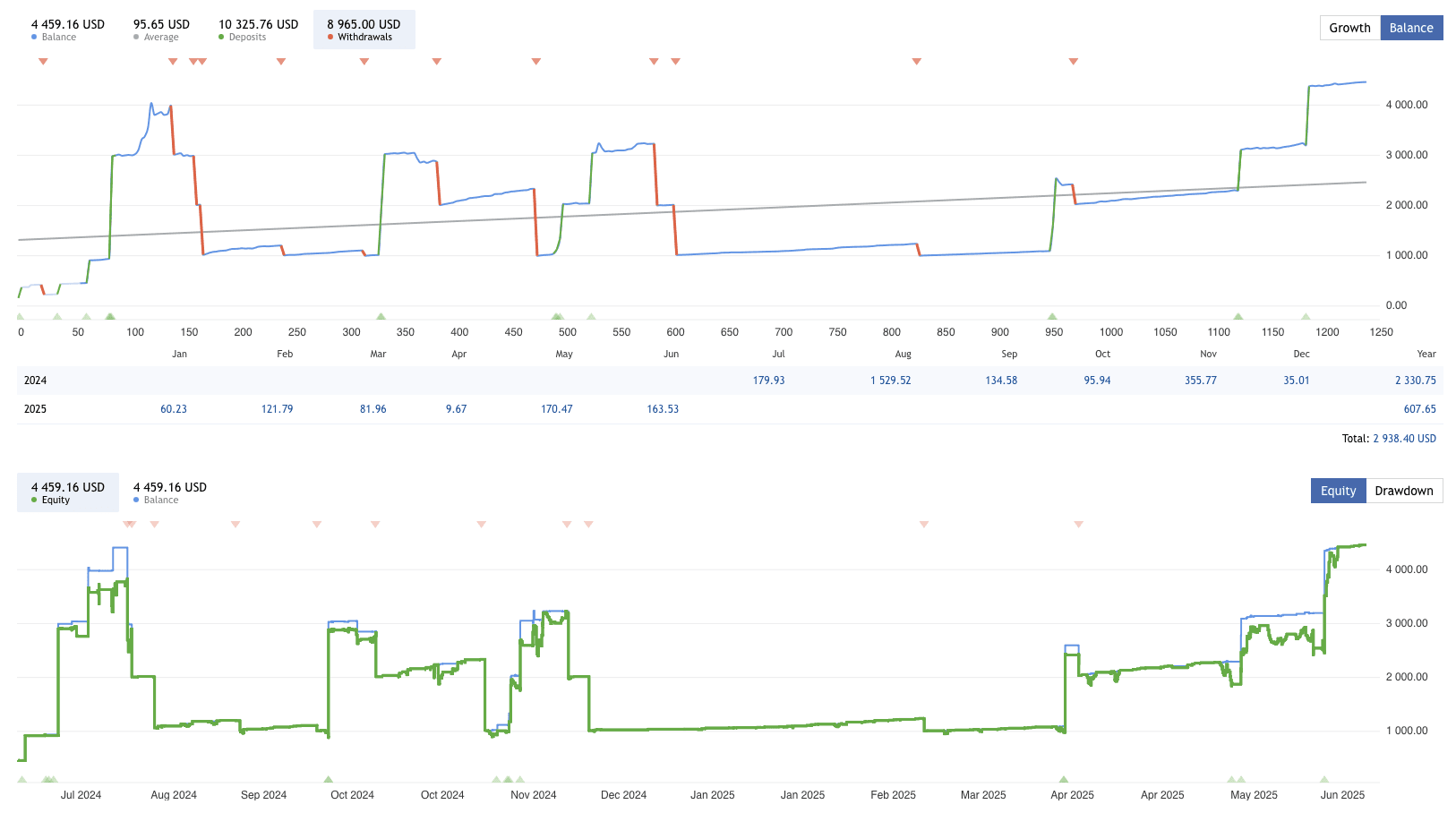The width and height of the screenshot is (1456, 813).
Task: Toggle the Balance series in lower chart legend
Action: click(x=169, y=492)
